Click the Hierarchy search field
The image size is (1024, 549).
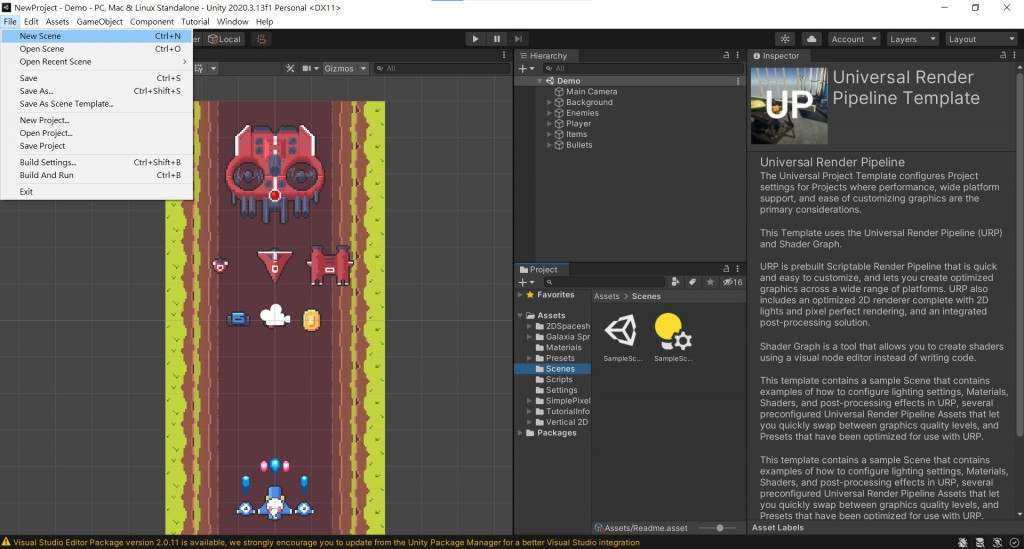click(643, 68)
